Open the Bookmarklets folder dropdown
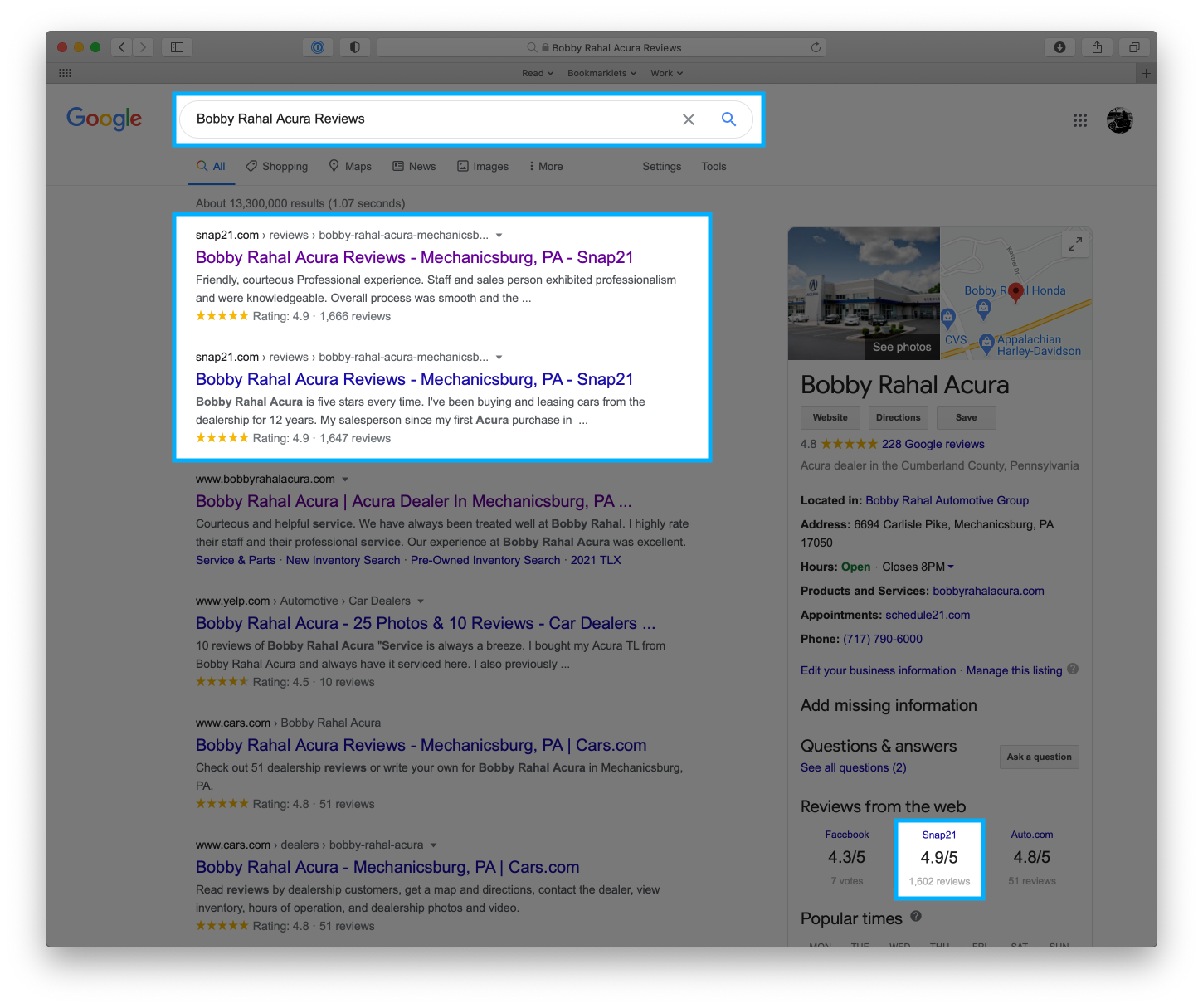This screenshot has height=1008, width=1203. tap(602, 73)
